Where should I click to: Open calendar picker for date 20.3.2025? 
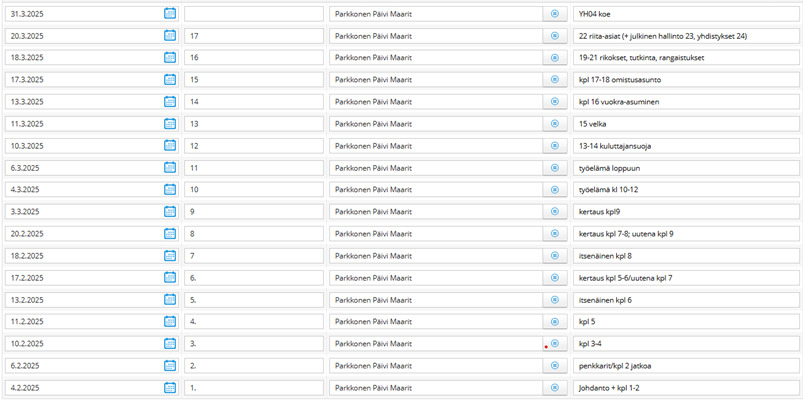[170, 36]
